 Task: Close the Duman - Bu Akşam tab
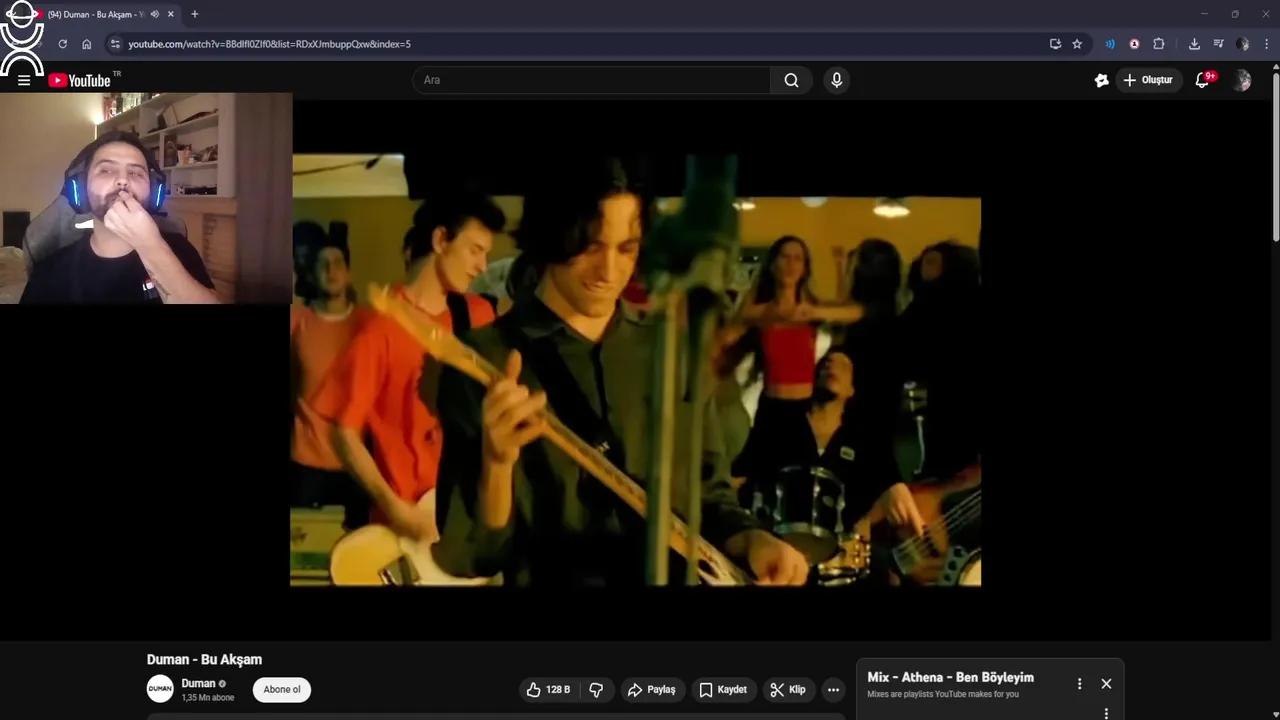click(171, 14)
